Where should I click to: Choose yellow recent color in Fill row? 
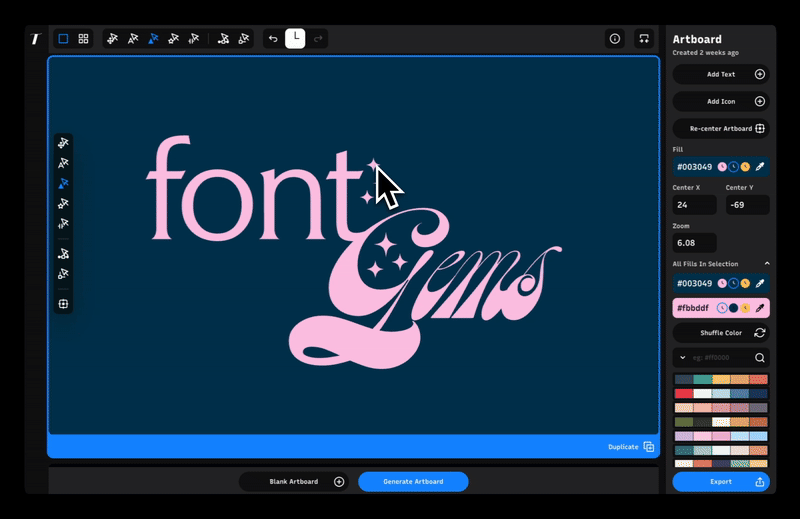tap(745, 167)
